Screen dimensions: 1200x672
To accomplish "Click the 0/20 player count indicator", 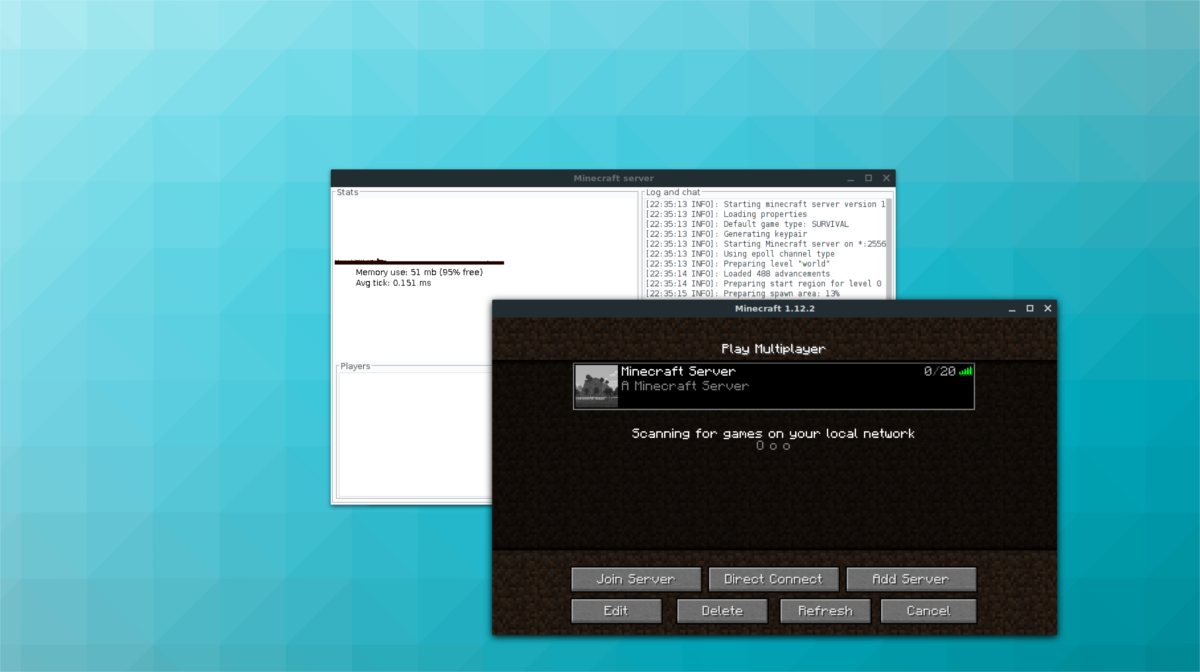I will pyautogui.click(x=939, y=371).
